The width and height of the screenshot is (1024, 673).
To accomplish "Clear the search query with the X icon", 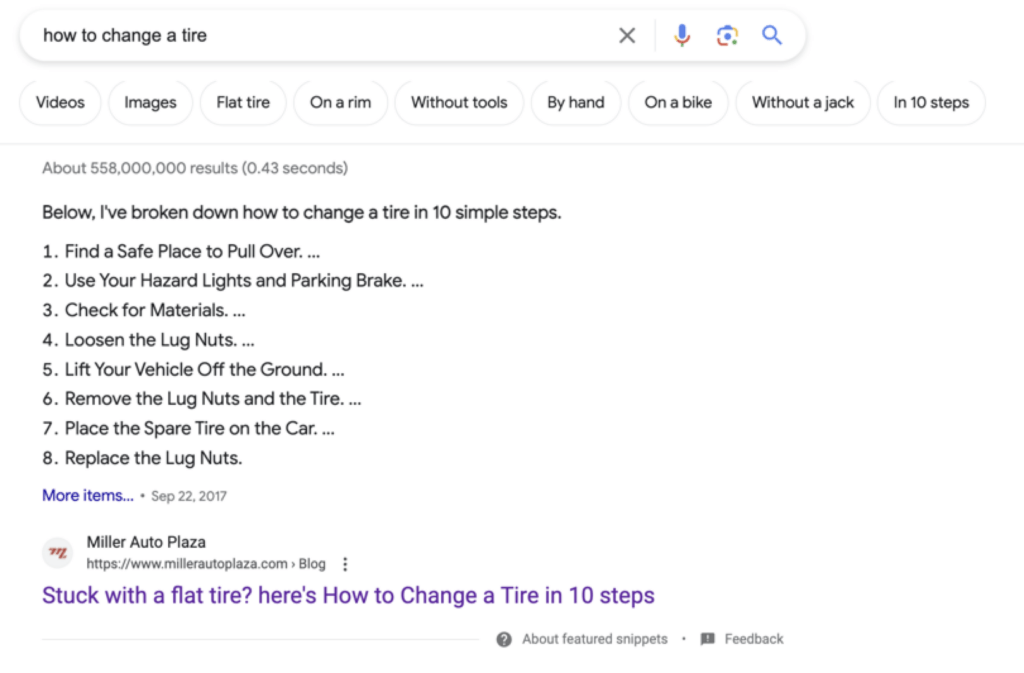I will (627, 35).
